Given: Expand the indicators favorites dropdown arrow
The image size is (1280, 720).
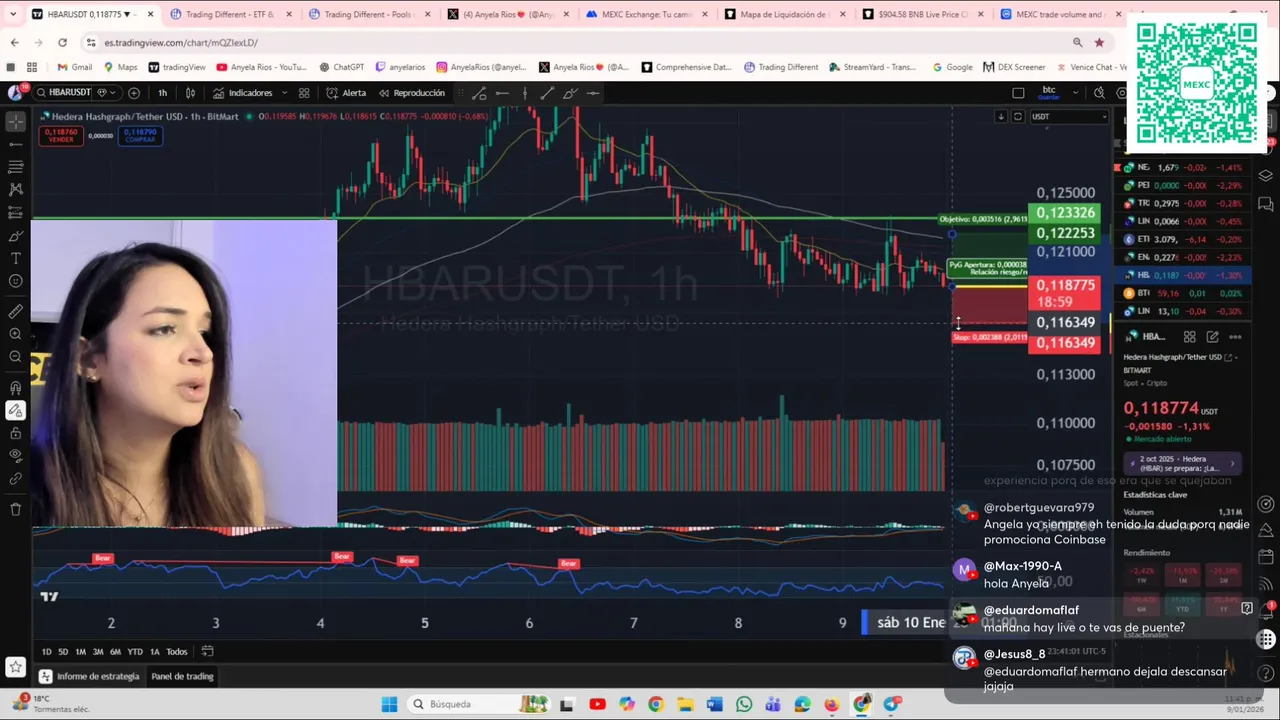Looking at the screenshot, I should (x=285, y=93).
